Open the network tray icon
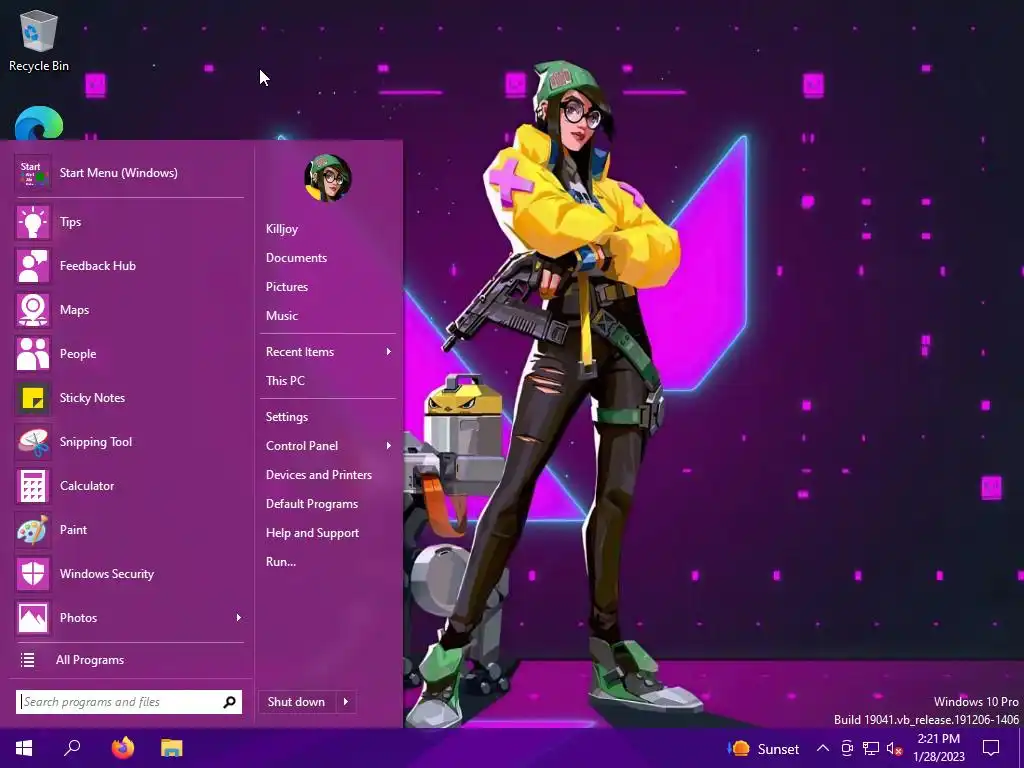The width and height of the screenshot is (1024, 768). coord(871,748)
